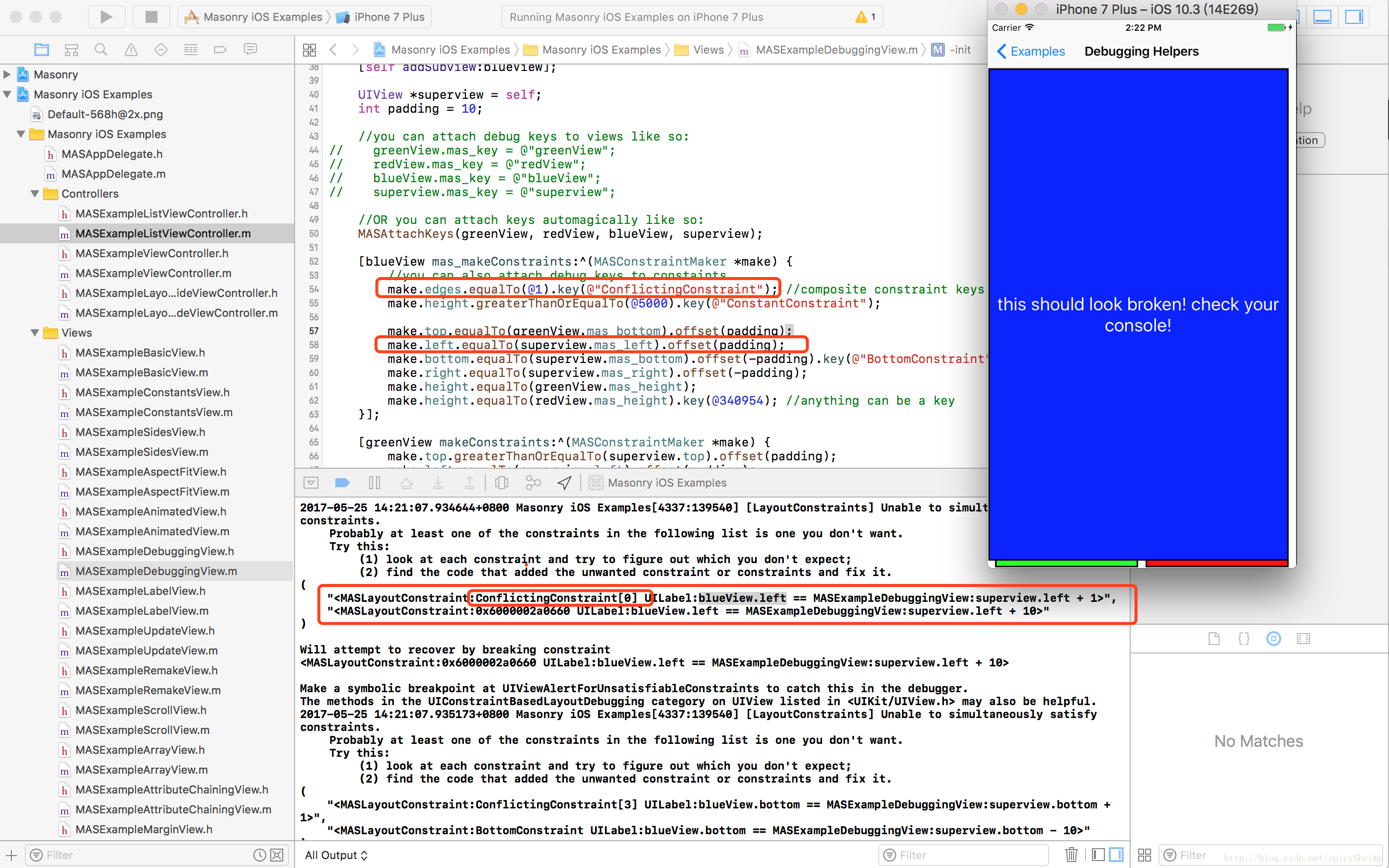Collapse the Controllers folder
Screen dimensions: 1389x868
click(35, 194)
